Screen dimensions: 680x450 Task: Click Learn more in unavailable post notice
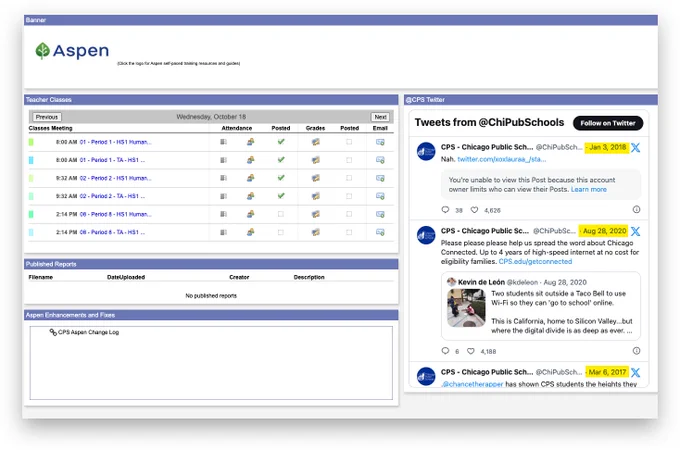point(588,189)
